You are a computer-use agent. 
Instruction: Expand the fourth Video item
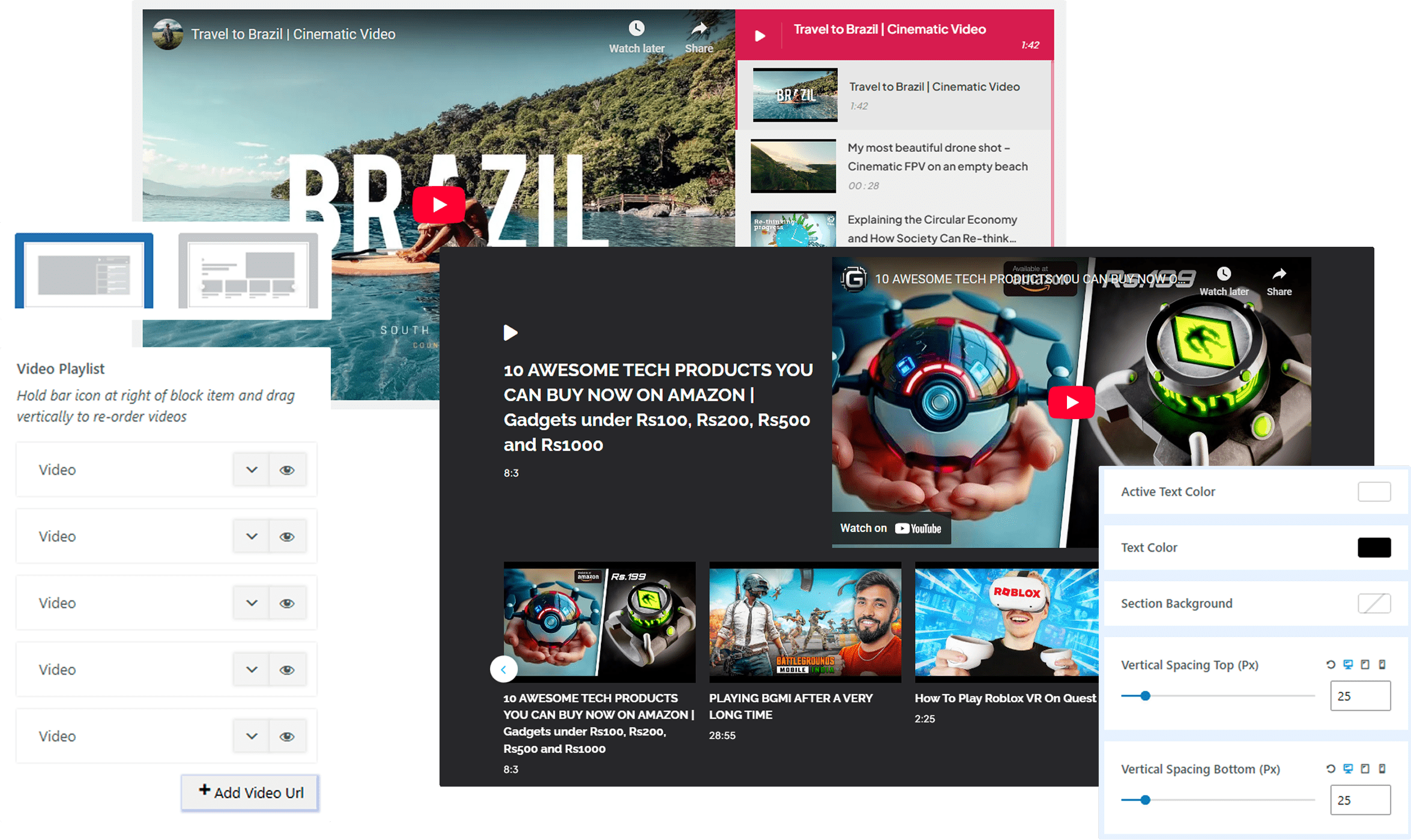tap(252, 670)
